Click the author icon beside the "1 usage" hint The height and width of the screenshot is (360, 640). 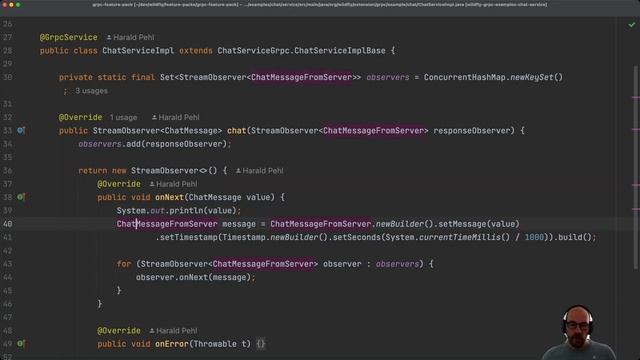(154, 117)
